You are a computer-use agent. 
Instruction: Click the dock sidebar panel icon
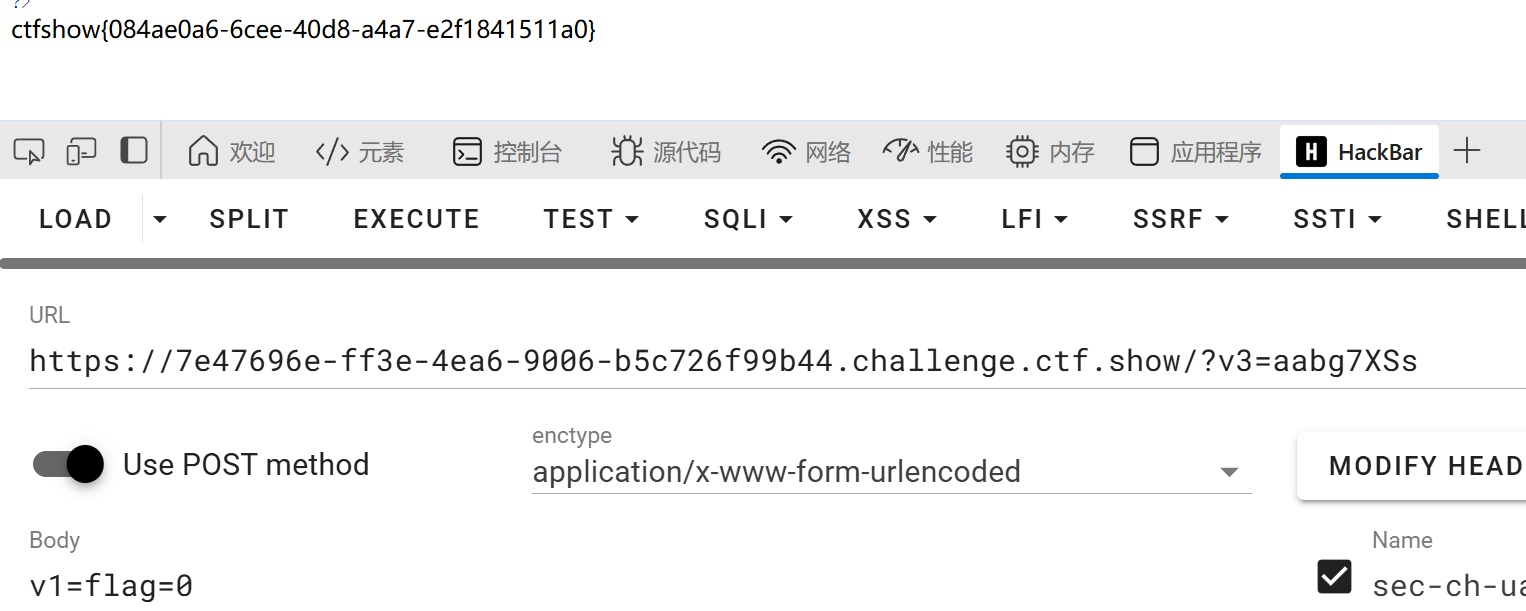133,151
